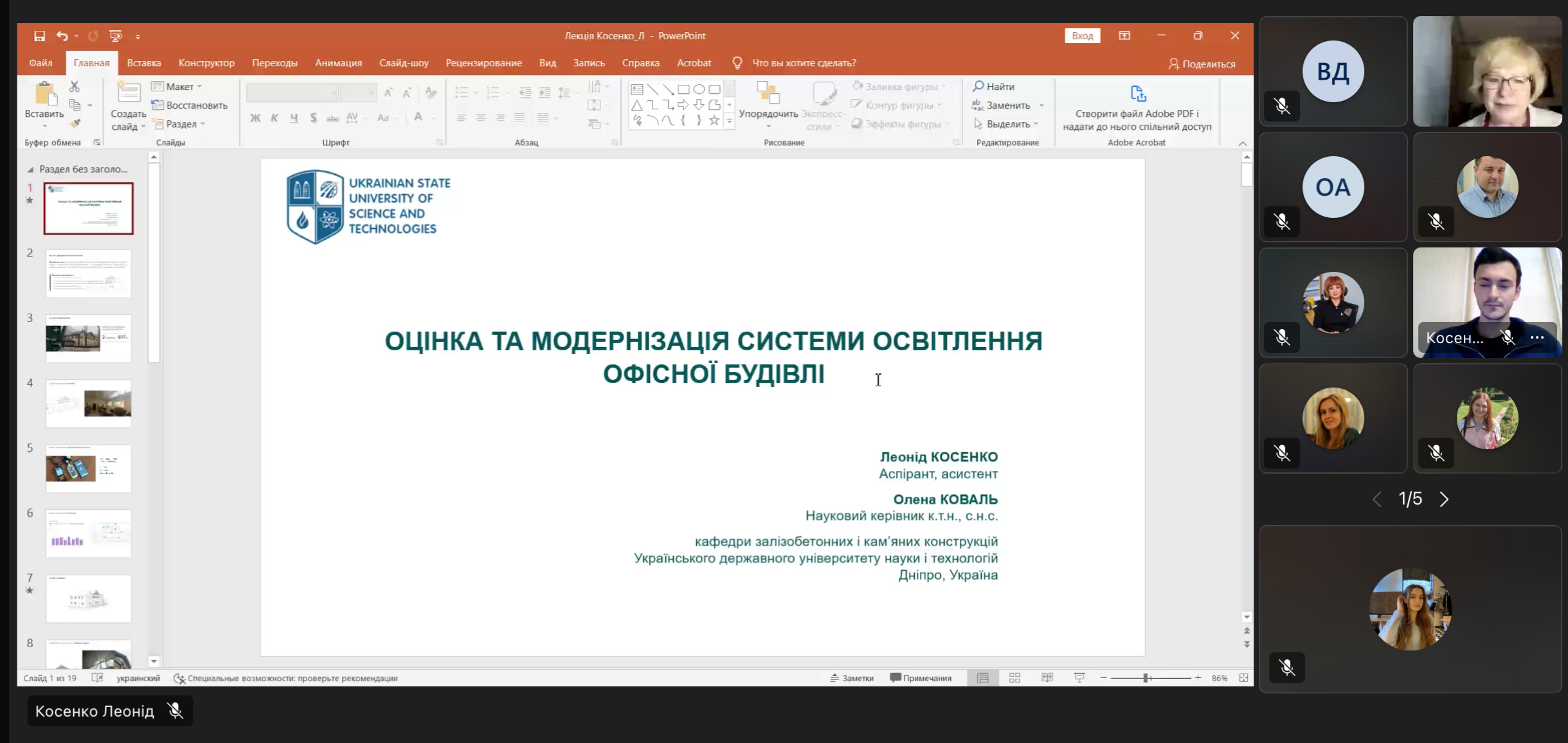Toggle microphone for Косенко Леонід label
Viewport: 1568px width, 743px height.
click(175, 711)
